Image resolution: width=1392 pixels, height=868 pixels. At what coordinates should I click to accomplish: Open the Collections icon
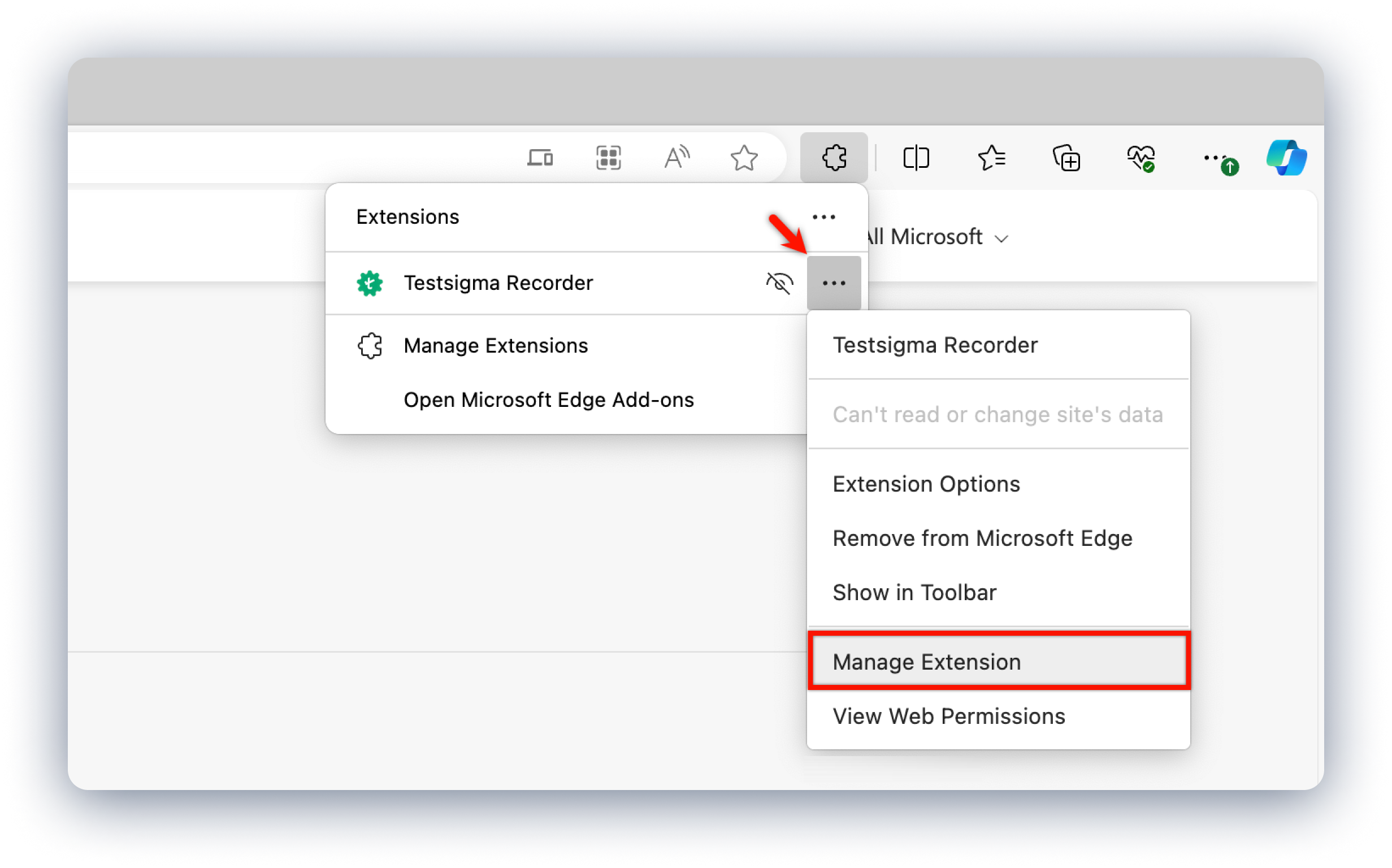(x=1066, y=157)
